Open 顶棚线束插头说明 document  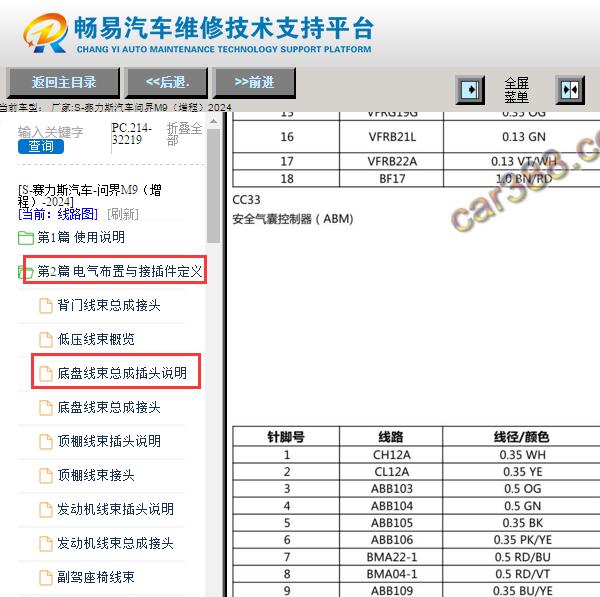109,441
